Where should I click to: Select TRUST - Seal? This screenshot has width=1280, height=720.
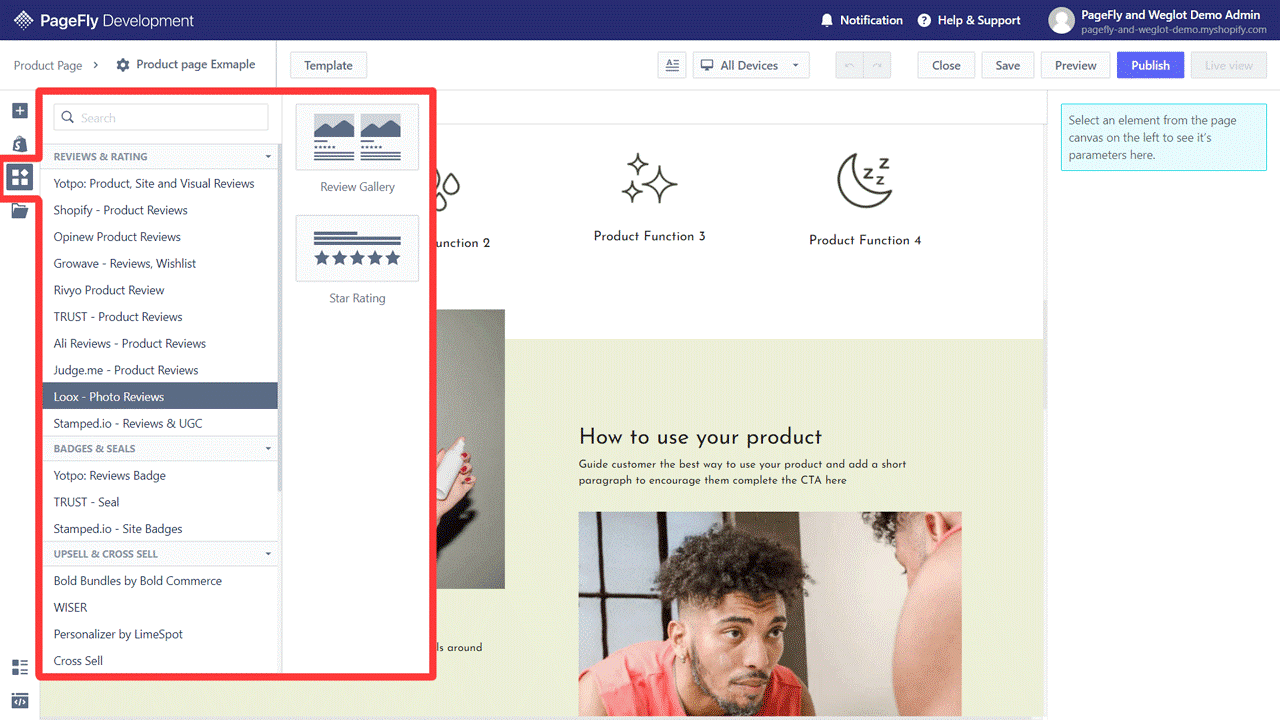[160, 502]
